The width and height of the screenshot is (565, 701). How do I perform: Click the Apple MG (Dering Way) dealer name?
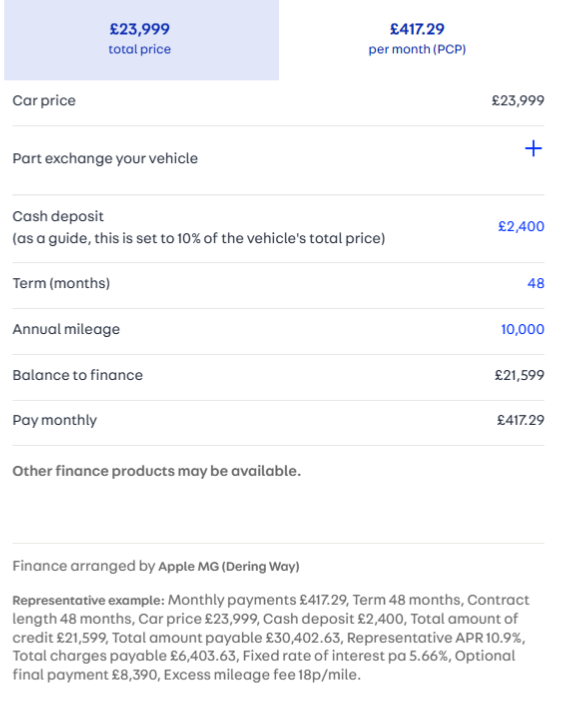click(229, 566)
